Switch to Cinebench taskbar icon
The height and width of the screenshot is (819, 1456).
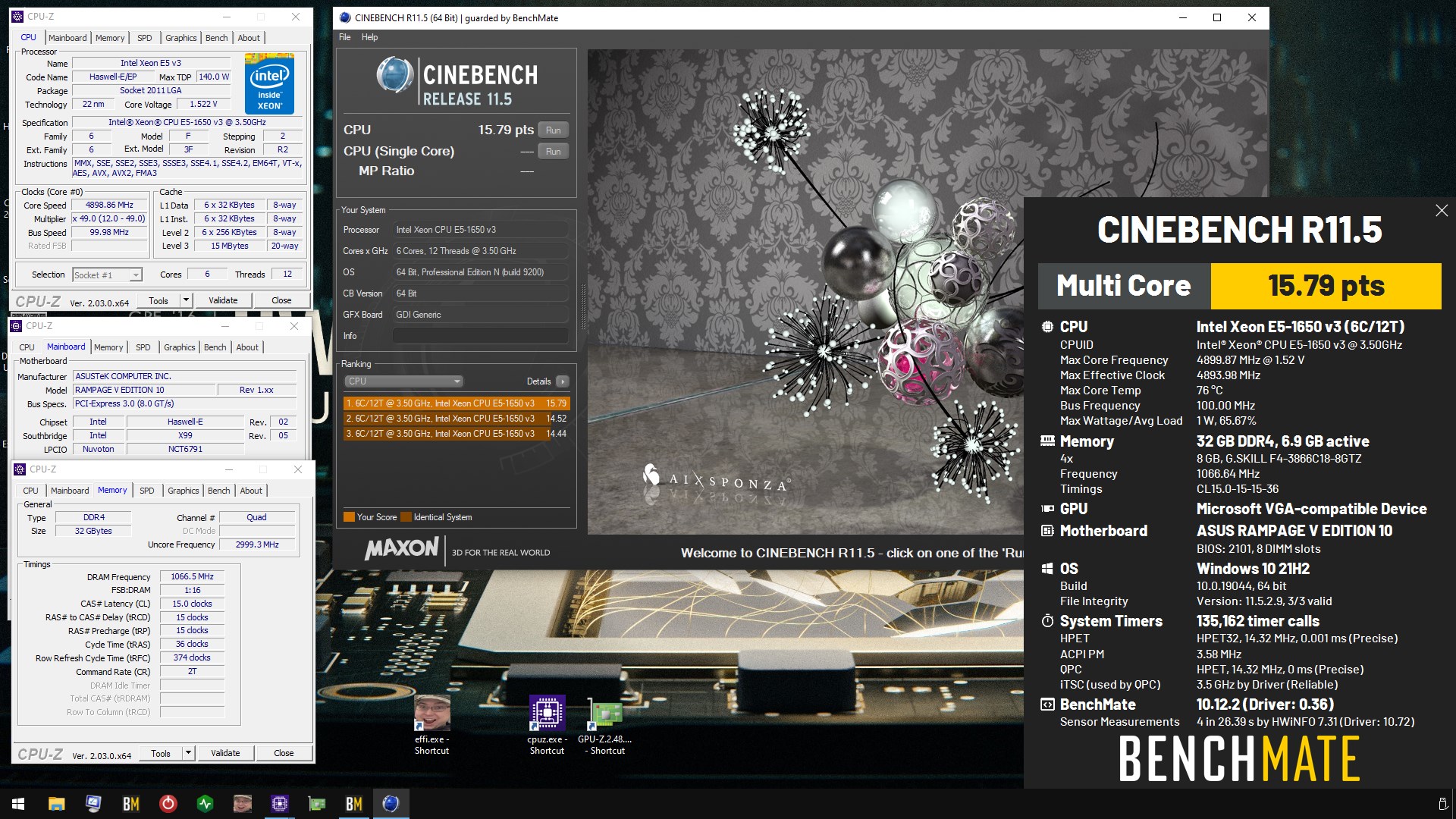click(391, 804)
